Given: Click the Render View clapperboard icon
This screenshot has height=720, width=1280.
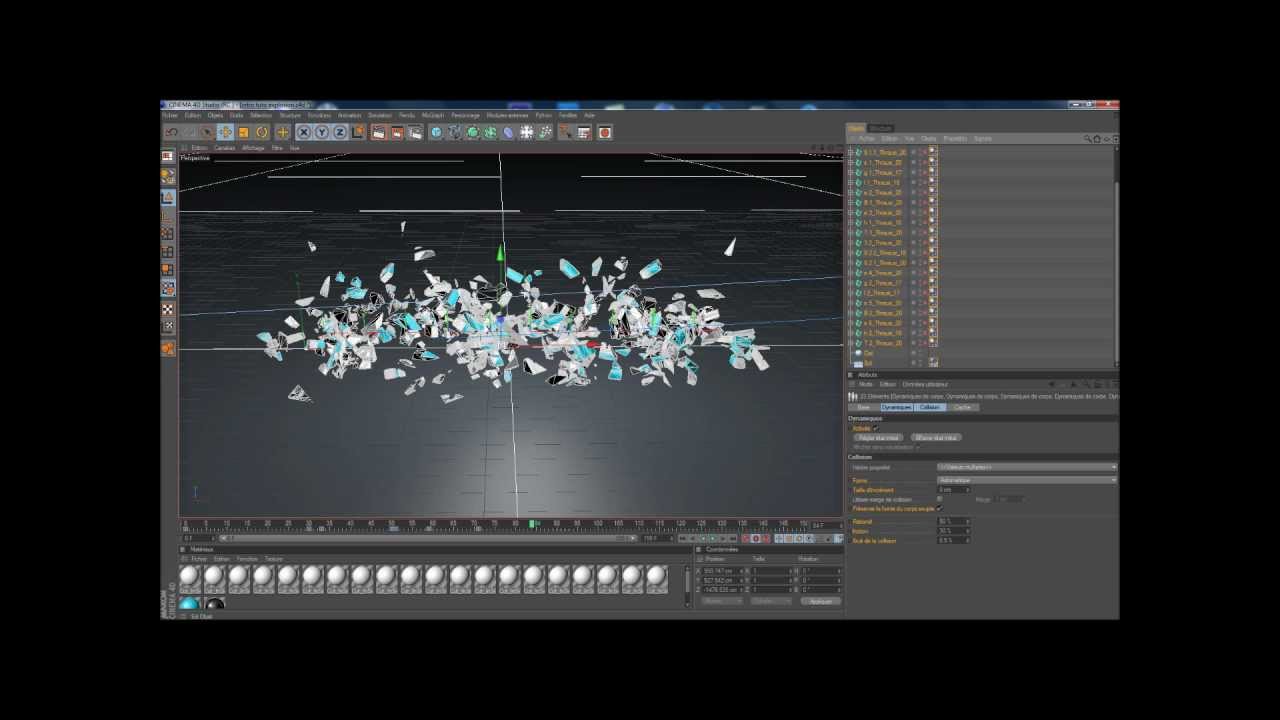Looking at the screenshot, I should click(x=379, y=132).
